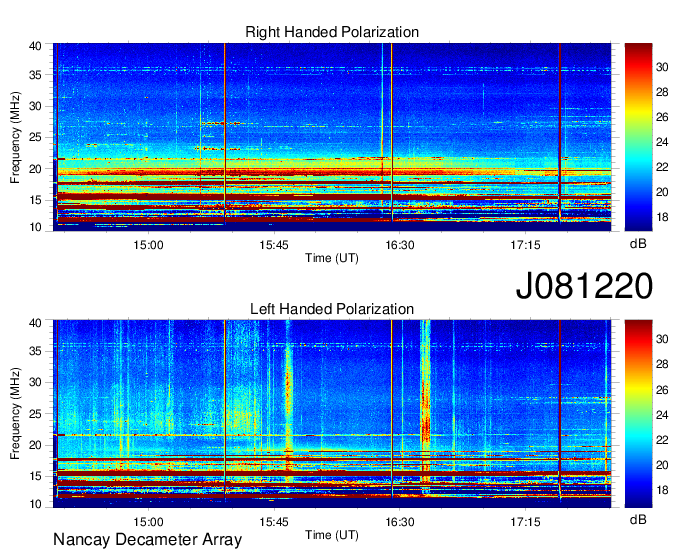This screenshot has height=552, width=680.
Task: Click the 'Left Handed Polarization' plot title
Action: point(332,309)
